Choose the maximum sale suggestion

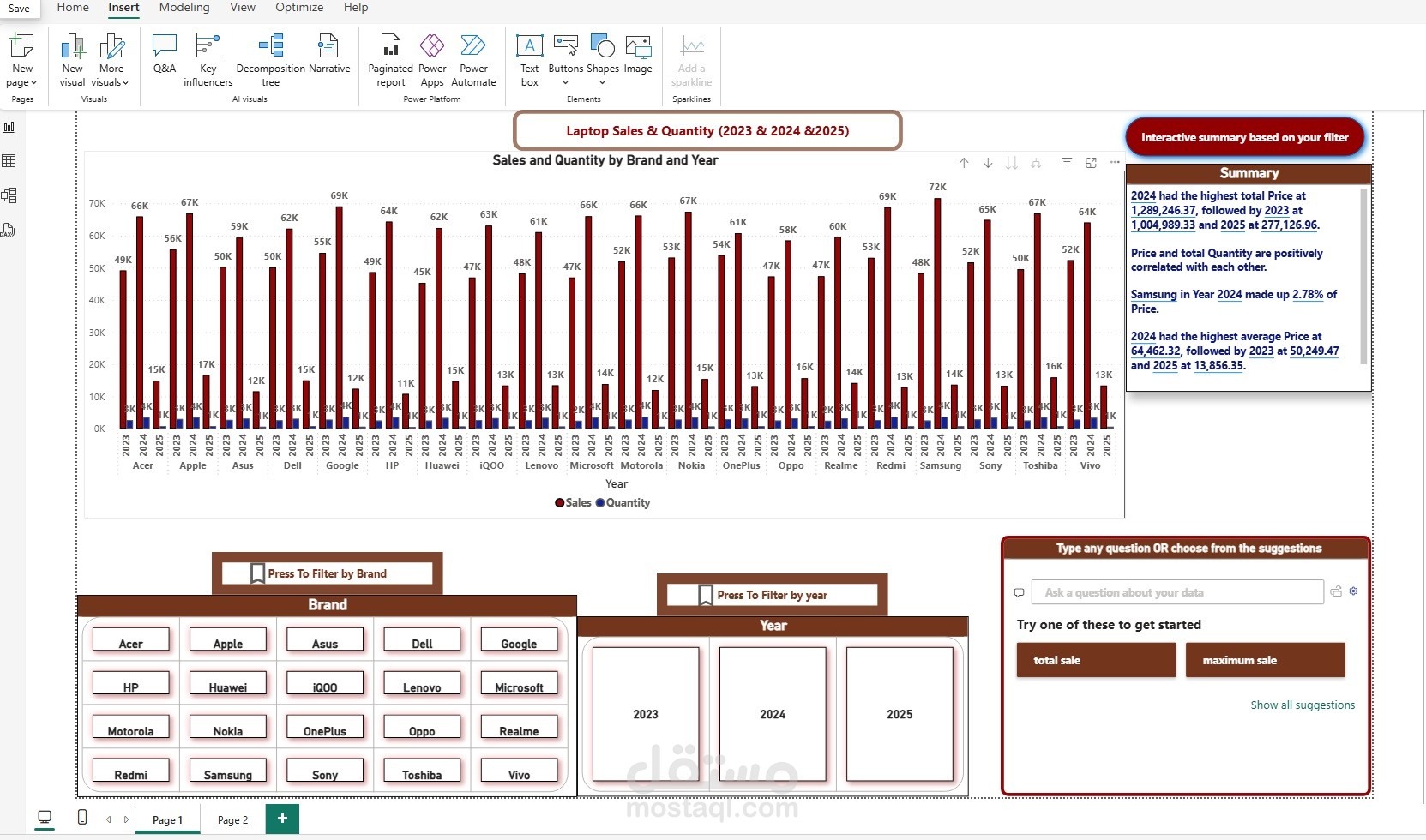[x=1265, y=660]
